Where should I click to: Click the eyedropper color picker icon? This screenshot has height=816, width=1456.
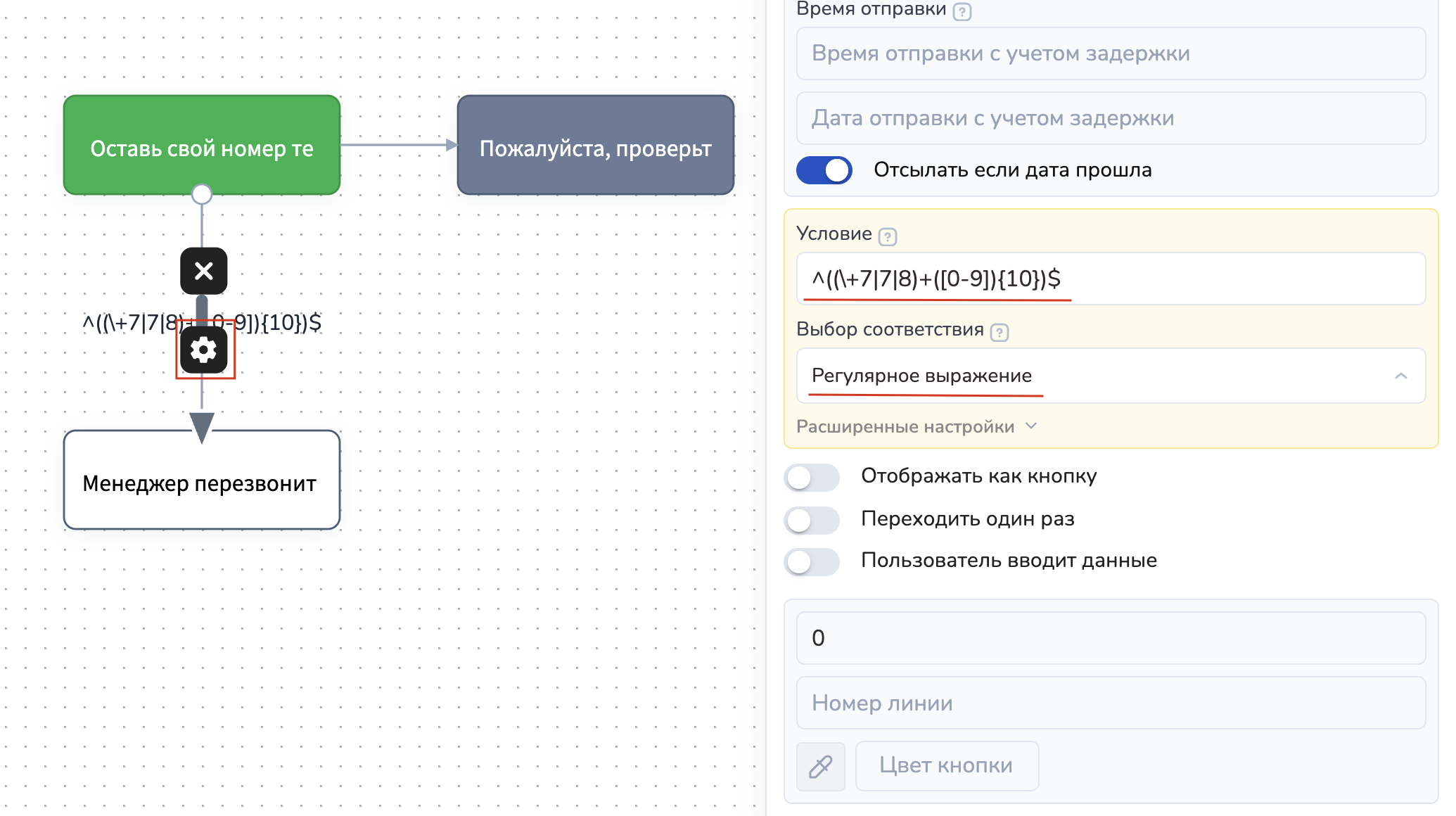pyautogui.click(x=820, y=766)
